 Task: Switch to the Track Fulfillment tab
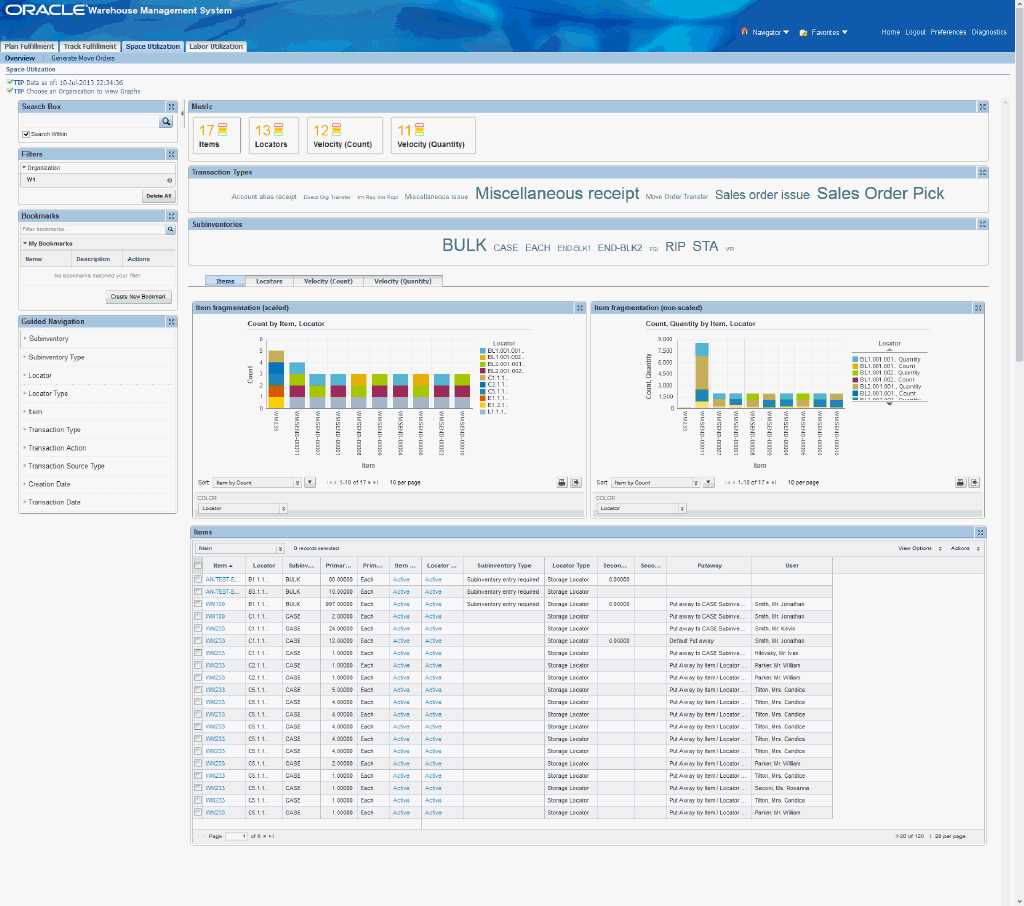(x=90, y=46)
